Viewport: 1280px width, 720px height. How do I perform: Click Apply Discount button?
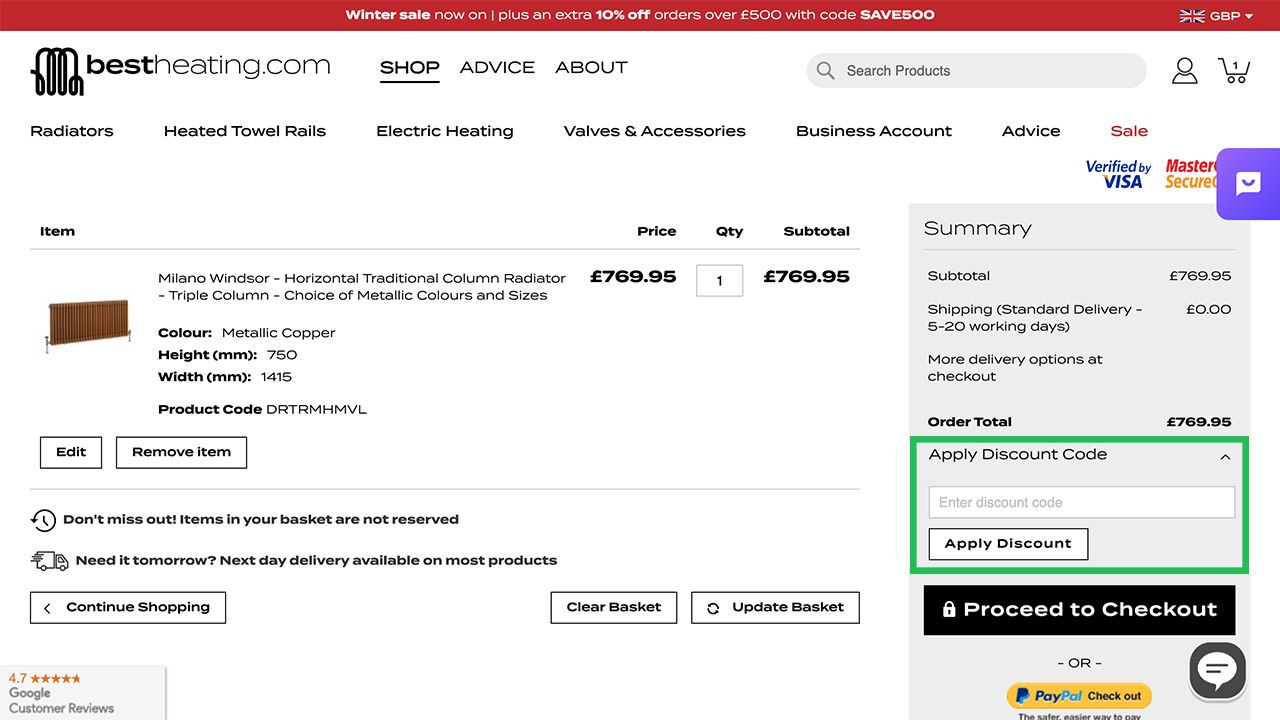(1008, 544)
